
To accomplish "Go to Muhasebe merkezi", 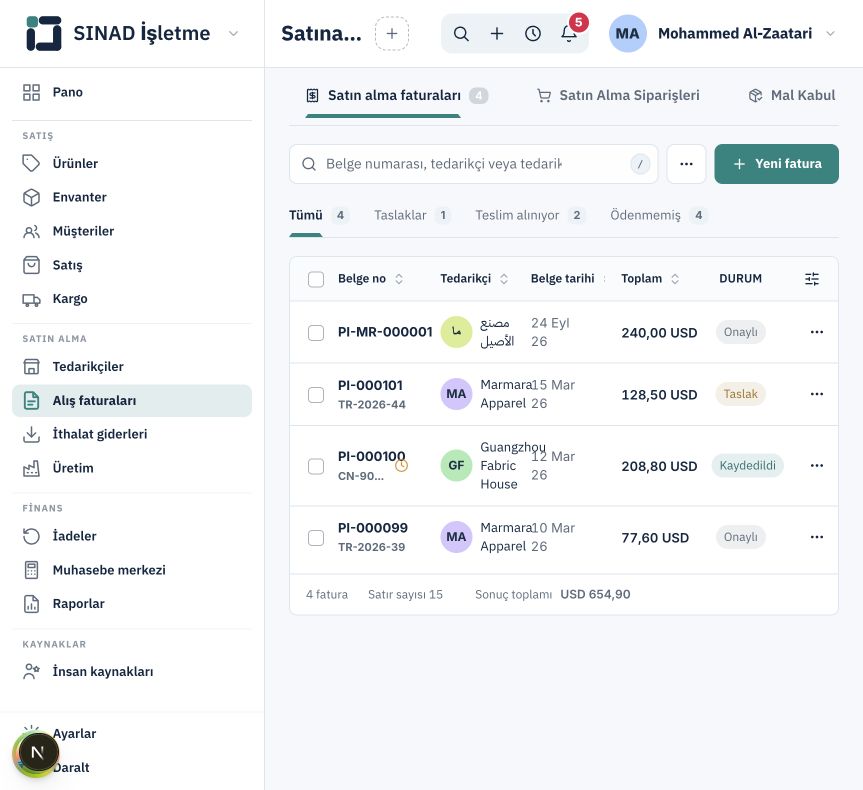I will [x=132, y=570].
